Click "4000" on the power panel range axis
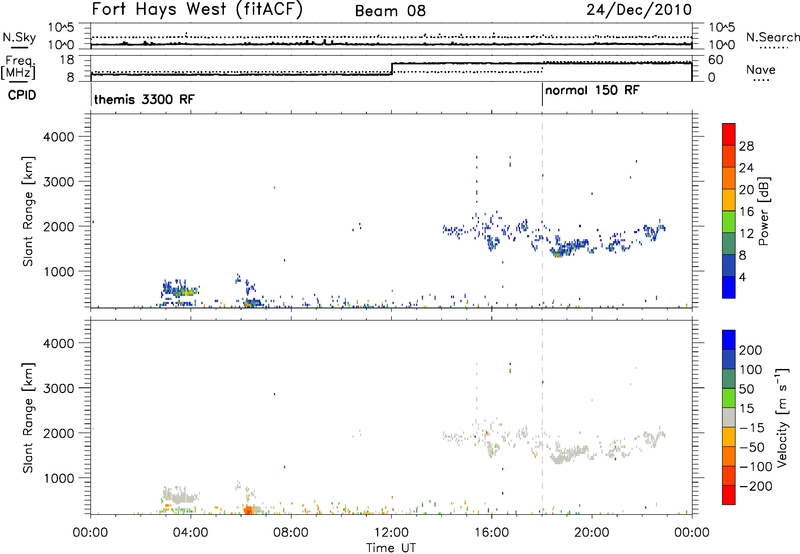The height and width of the screenshot is (554, 800). tap(59, 137)
